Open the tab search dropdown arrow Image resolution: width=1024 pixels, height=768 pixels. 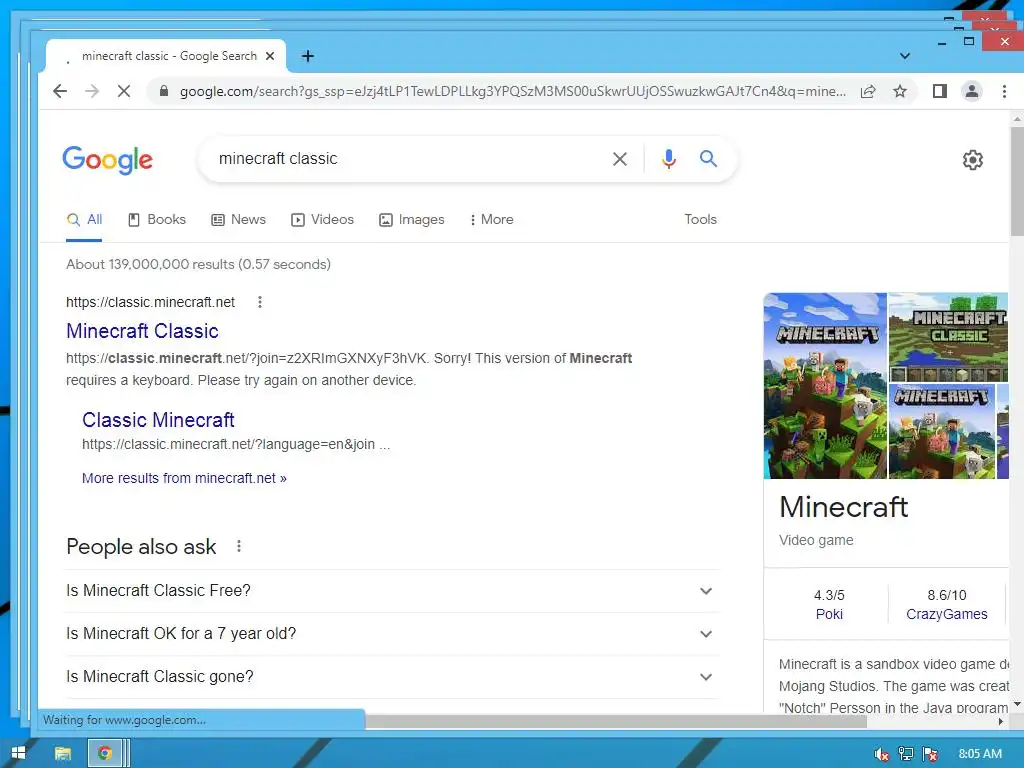click(904, 56)
